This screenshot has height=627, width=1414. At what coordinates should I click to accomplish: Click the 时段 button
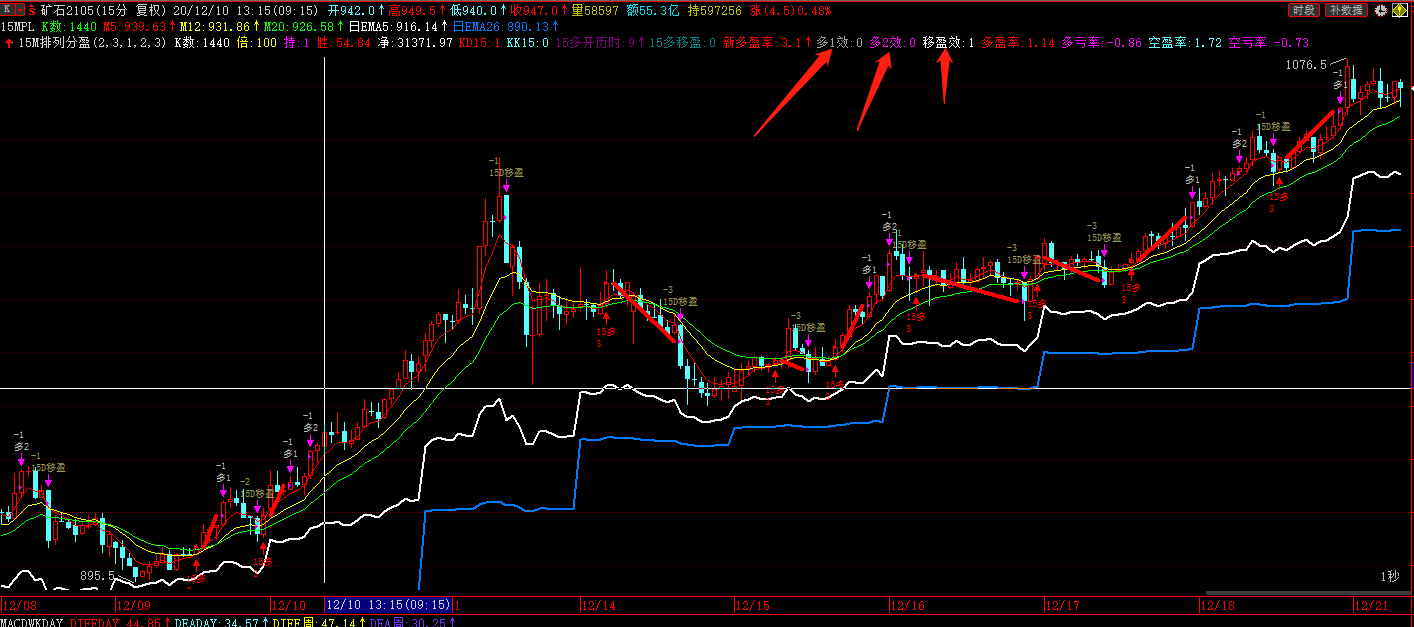point(1303,10)
